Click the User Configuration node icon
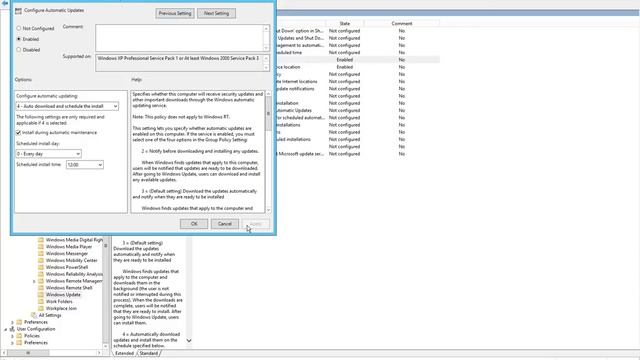 (x=12, y=329)
